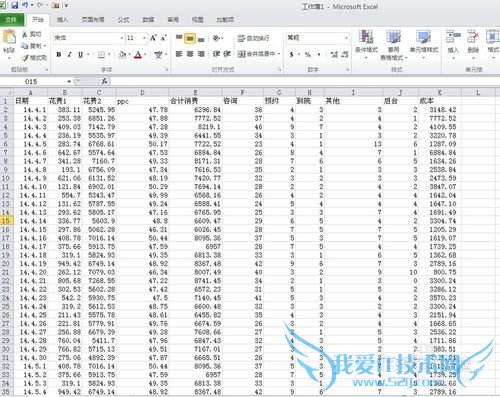Open Conditional Formatting icon
Screen dimensions: 500x397
[x=366, y=36]
